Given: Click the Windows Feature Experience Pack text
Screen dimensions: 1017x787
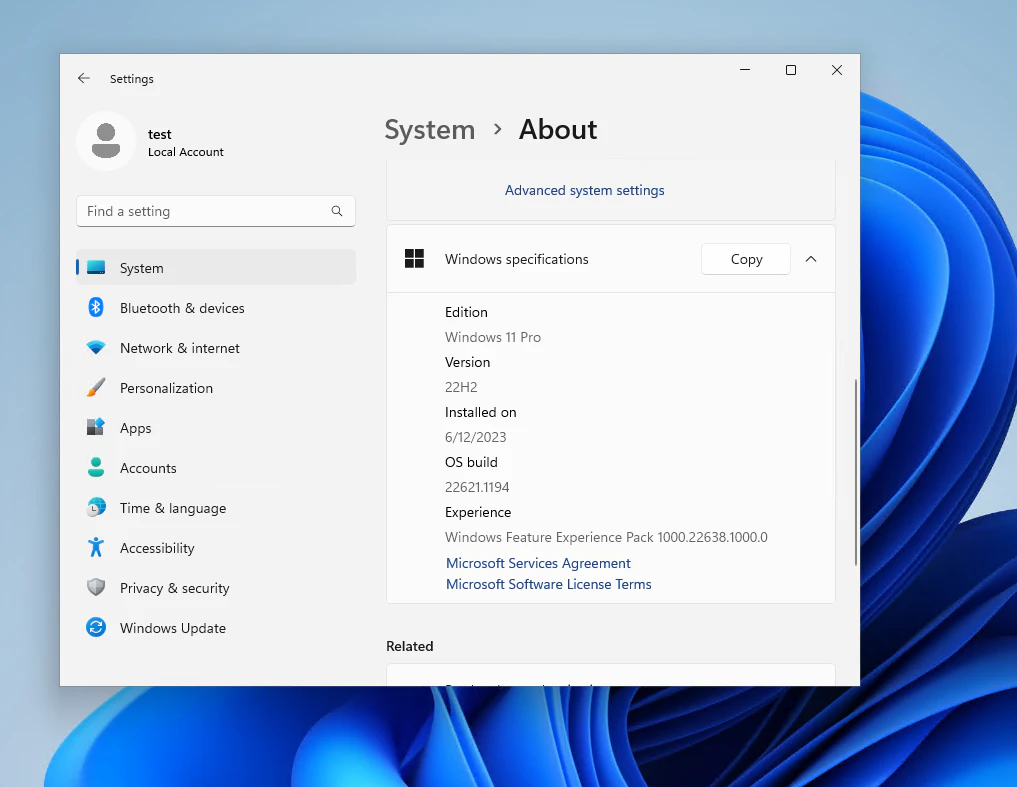Looking at the screenshot, I should [x=606, y=537].
